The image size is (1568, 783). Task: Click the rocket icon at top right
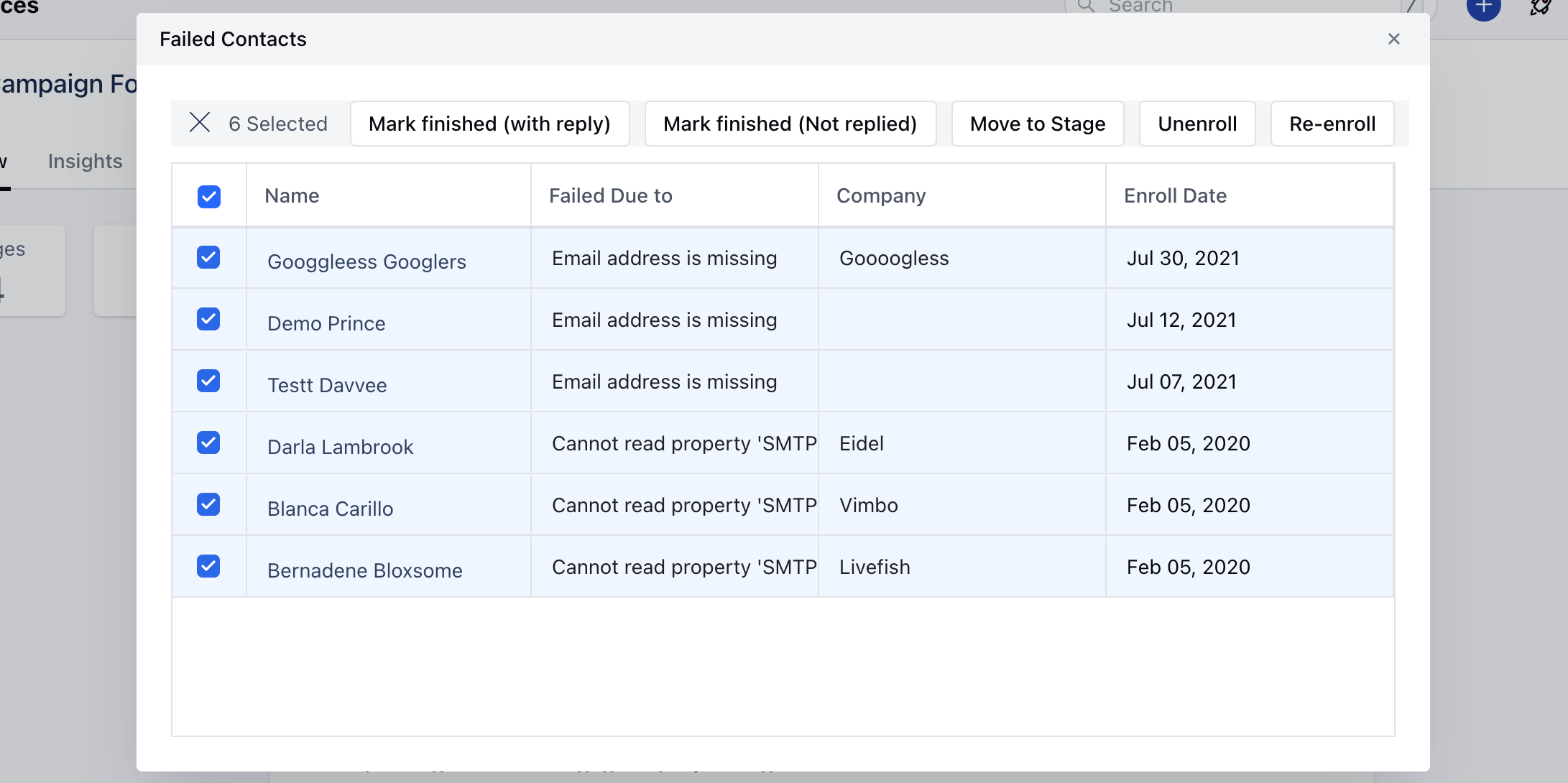coord(1539,6)
